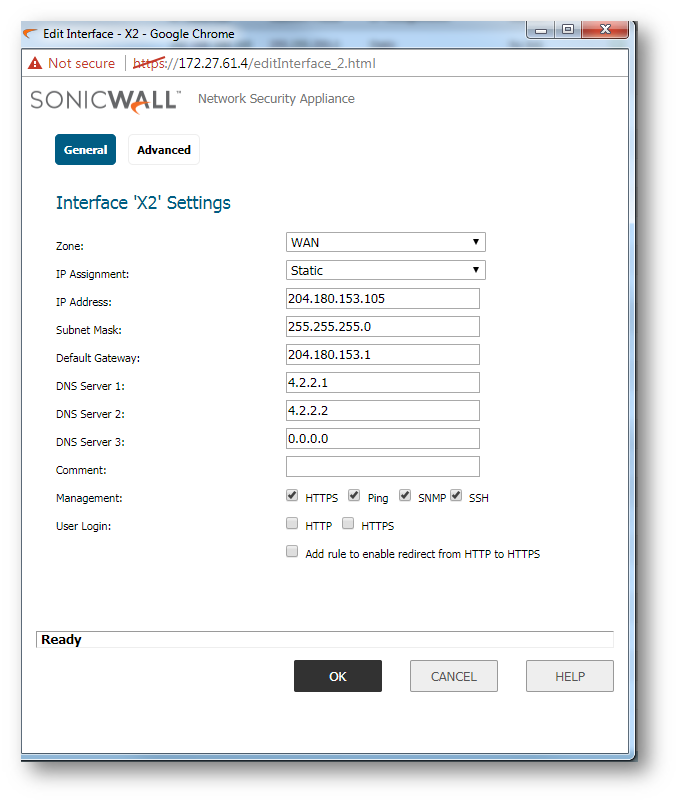Disable SNMP management checkbox
This screenshot has height=804, width=680.
point(405,496)
